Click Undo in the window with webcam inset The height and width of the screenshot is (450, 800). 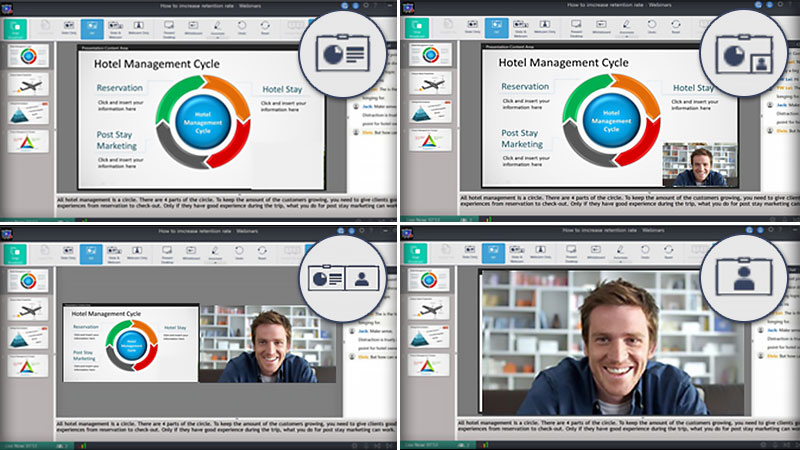tap(652, 27)
